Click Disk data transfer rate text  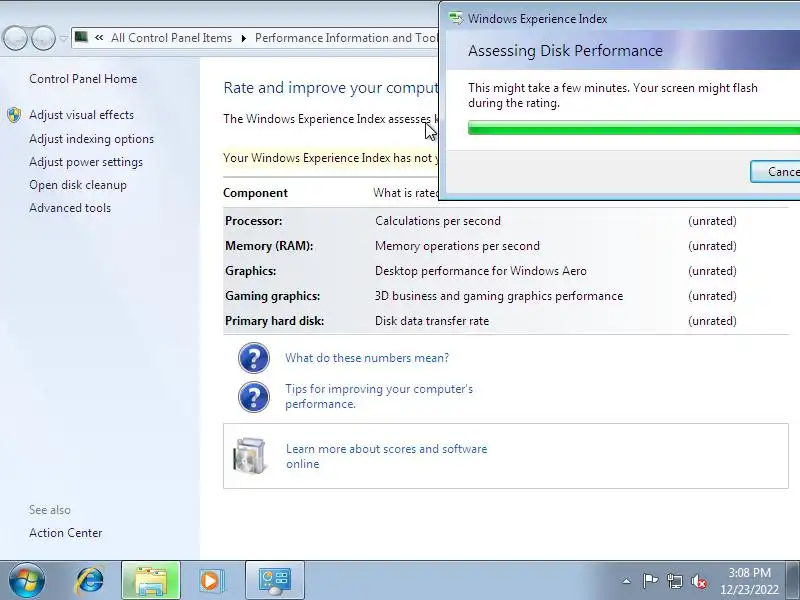[432, 321]
